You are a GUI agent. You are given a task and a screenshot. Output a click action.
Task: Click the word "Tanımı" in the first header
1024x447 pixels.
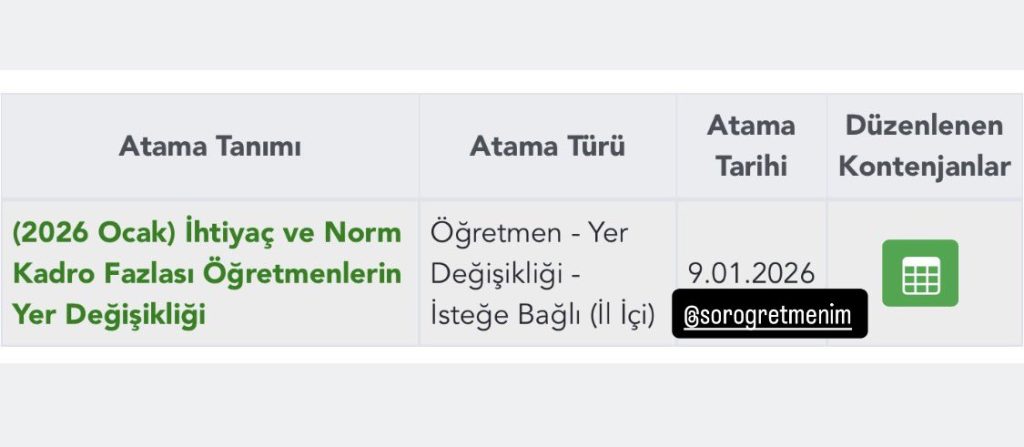point(255,147)
